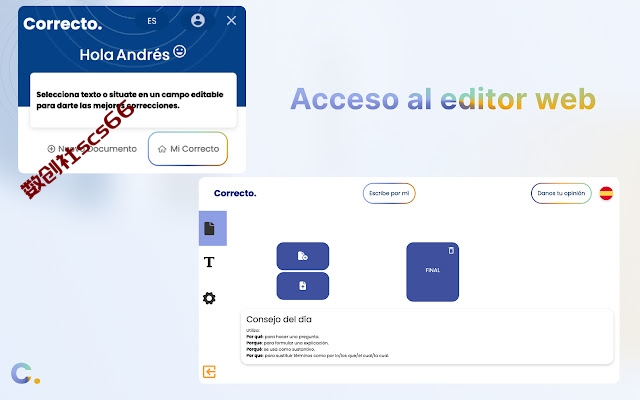This screenshot has width=640, height=400.
Task: Click the smiley icon beside Hola Andrés
Action: [180, 51]
